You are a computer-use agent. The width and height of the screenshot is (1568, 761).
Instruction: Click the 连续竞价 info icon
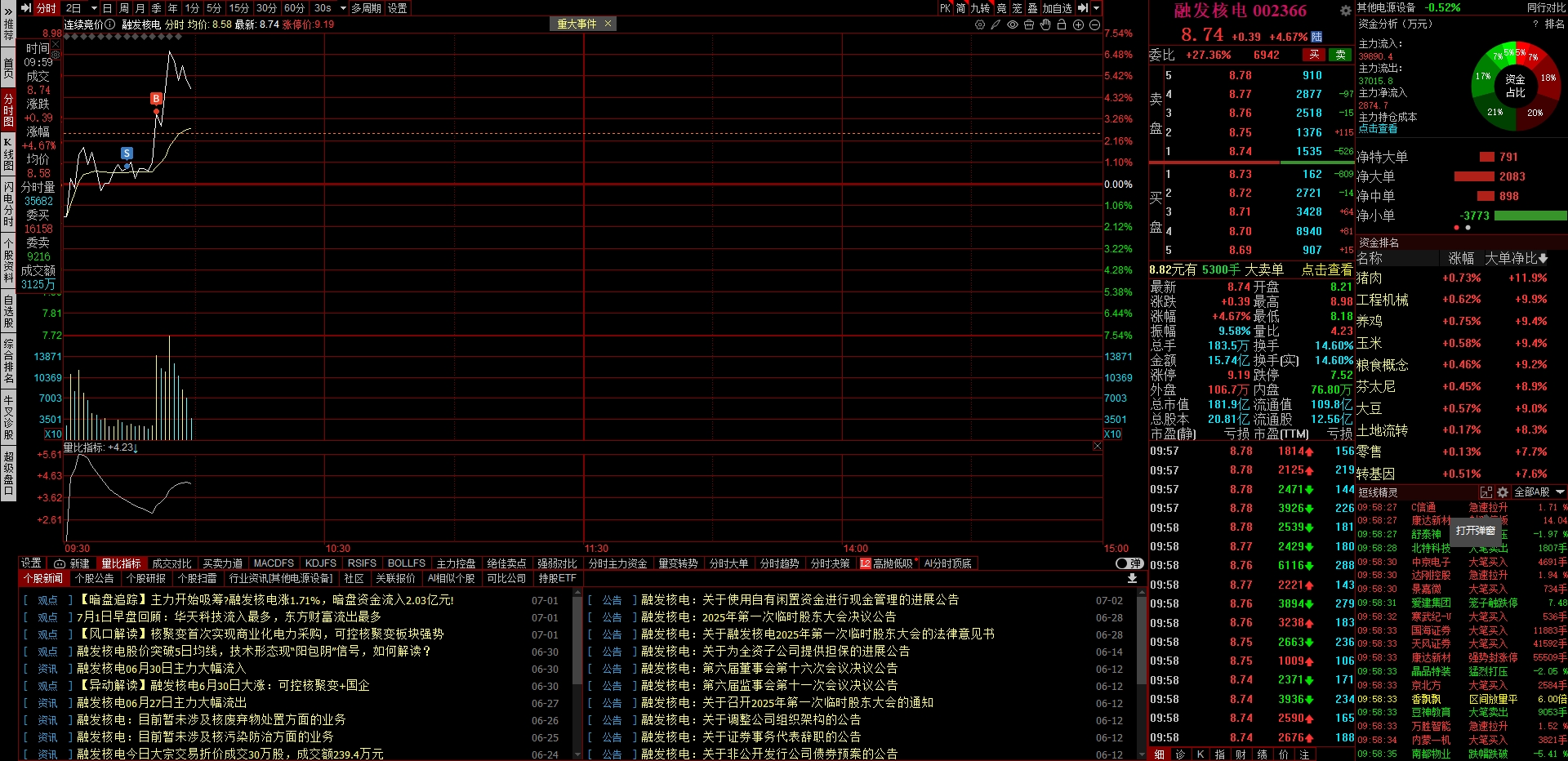(x=110, y=24)
